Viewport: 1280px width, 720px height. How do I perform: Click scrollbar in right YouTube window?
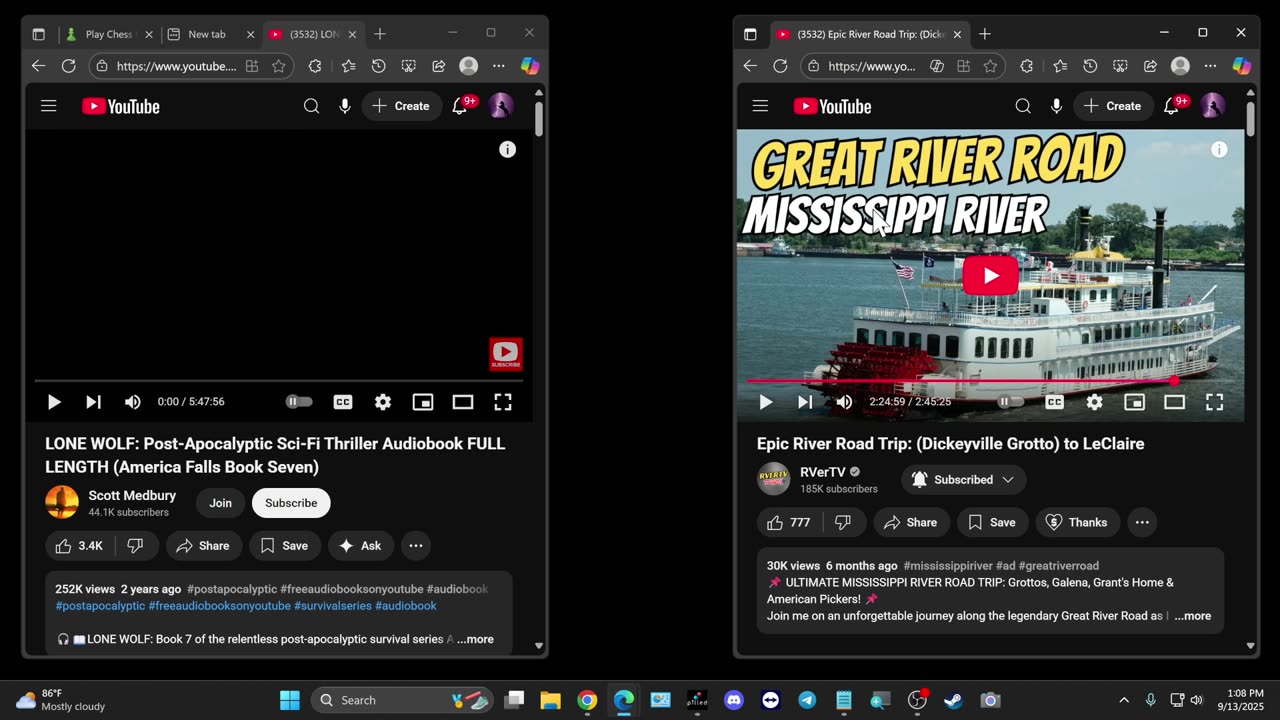pos(1250,118)
